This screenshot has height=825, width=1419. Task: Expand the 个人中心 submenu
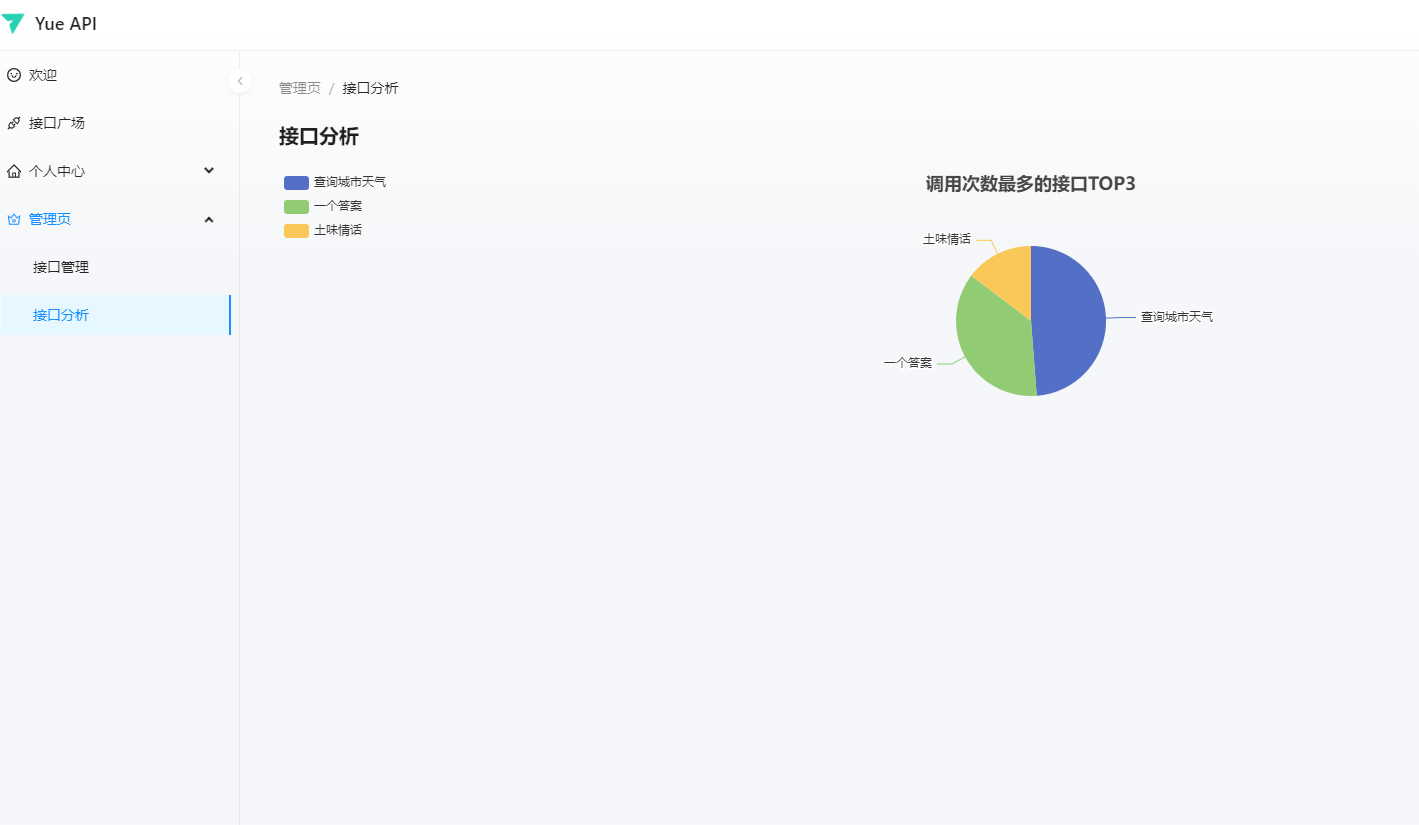point(209,170)
